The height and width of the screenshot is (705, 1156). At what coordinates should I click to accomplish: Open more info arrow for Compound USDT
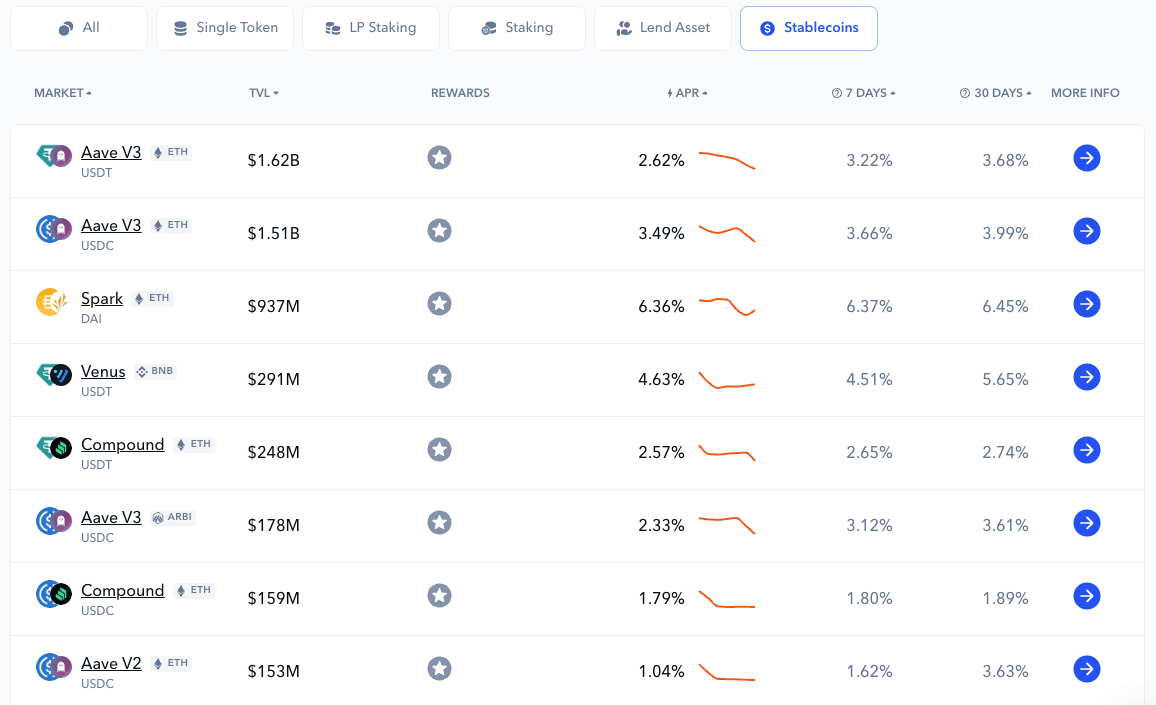pyautogui.click(x=1087, y=450)
